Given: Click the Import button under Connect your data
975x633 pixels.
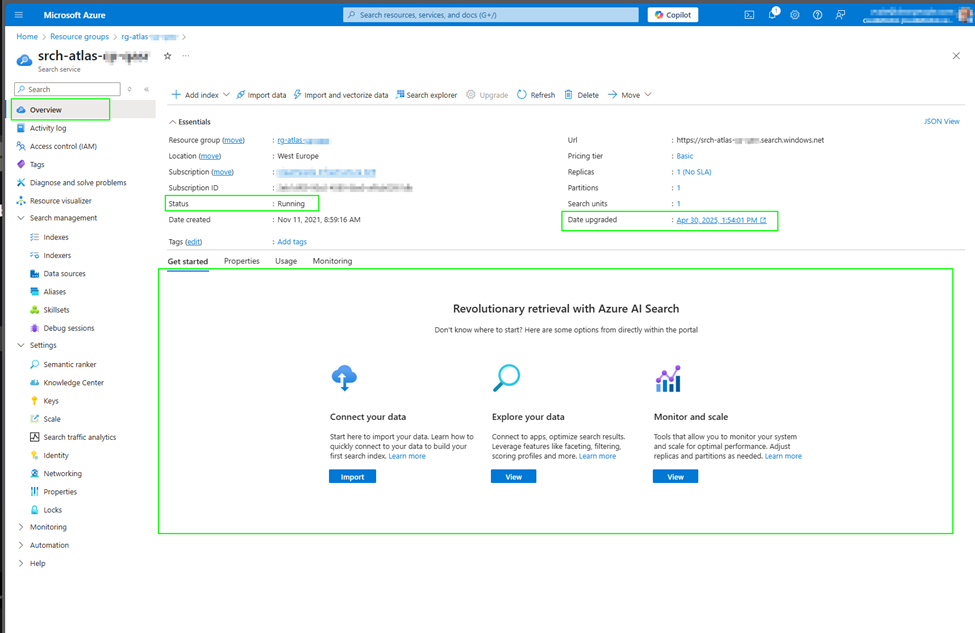Looking at the screenshot, I should click(353, 477).
